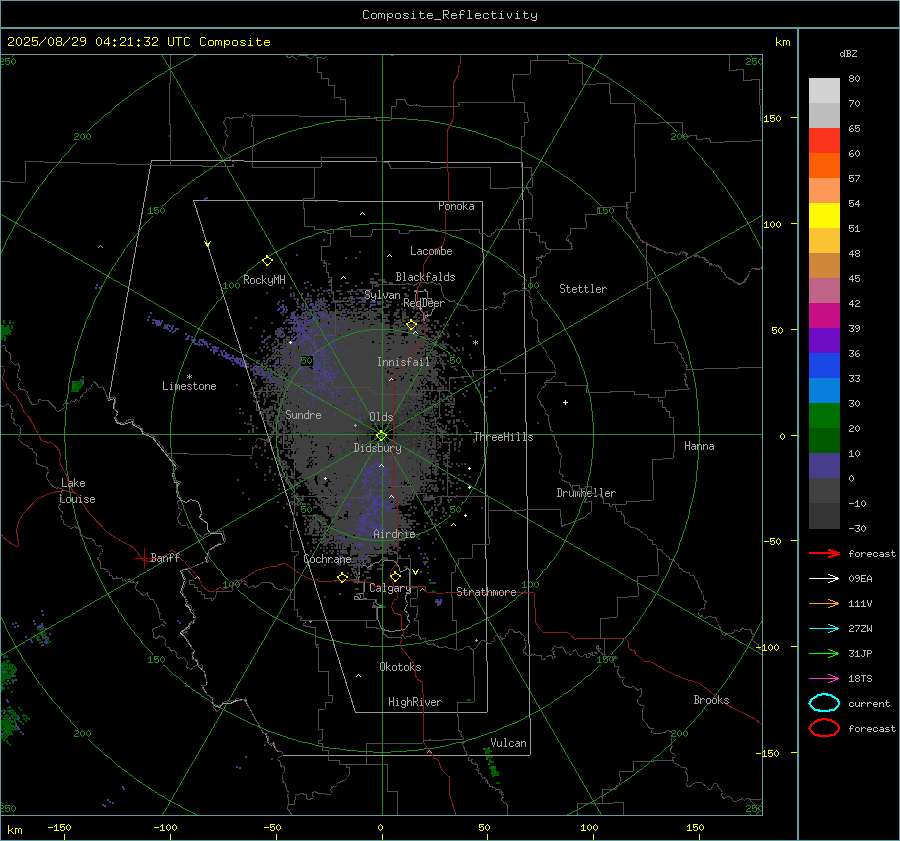
Task: Click the red forecast arrow in legend
Action: click(824, 553)
